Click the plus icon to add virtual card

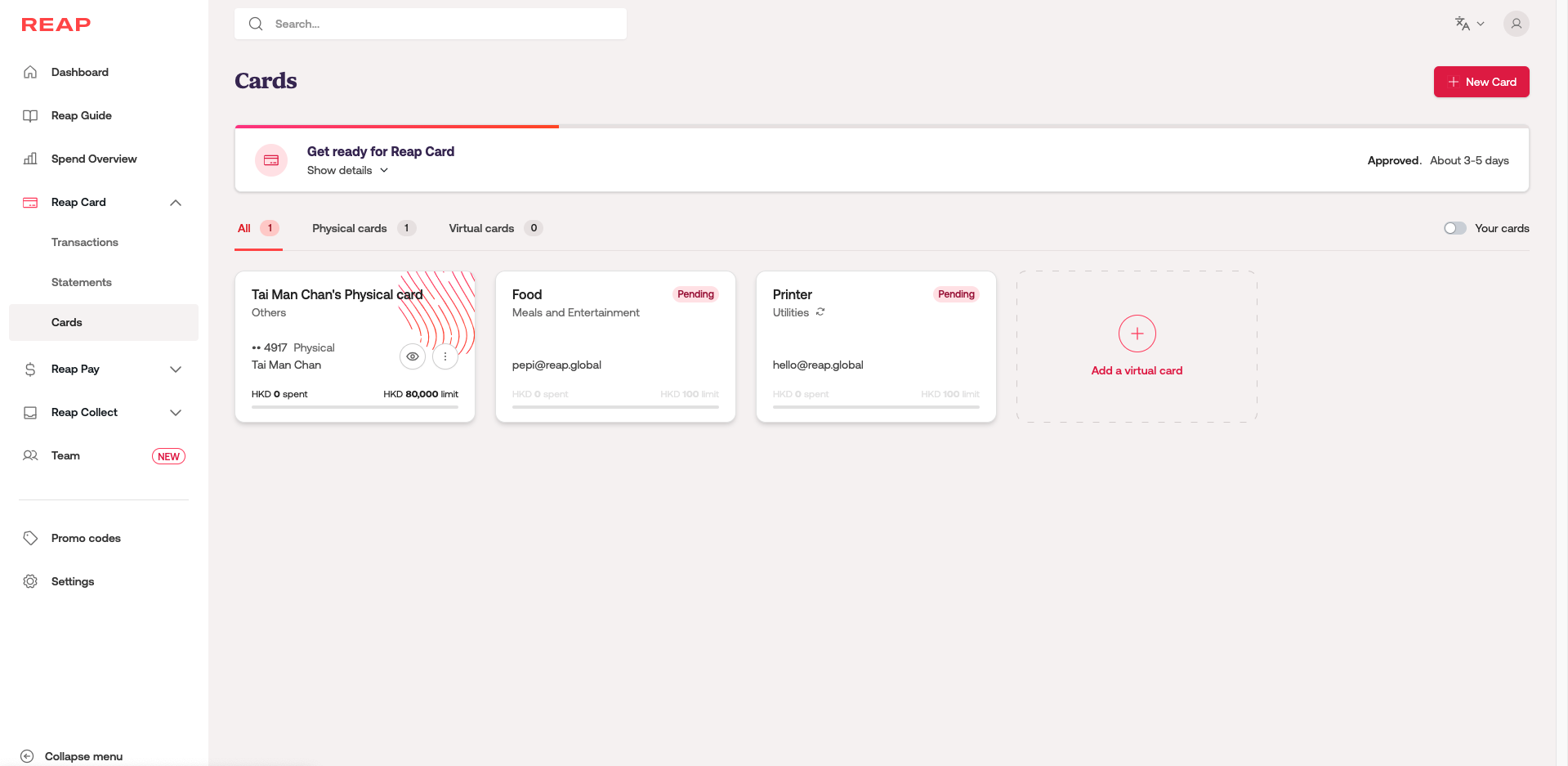(1137, 334)
